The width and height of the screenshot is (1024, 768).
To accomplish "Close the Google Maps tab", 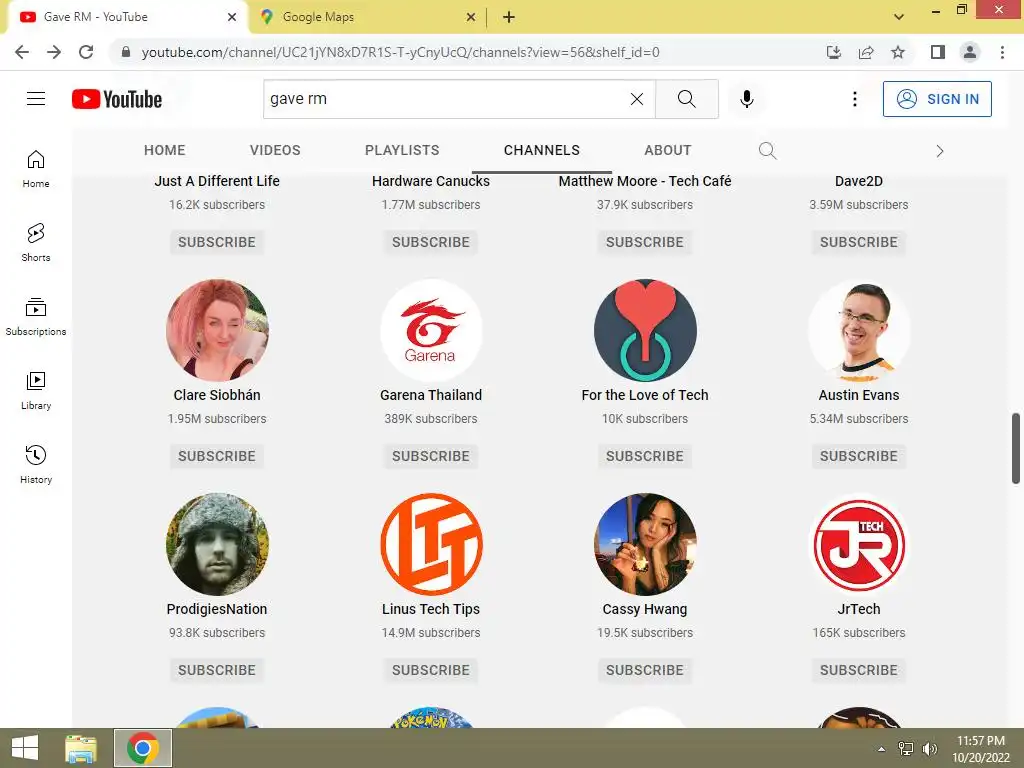I will [471, 17].
